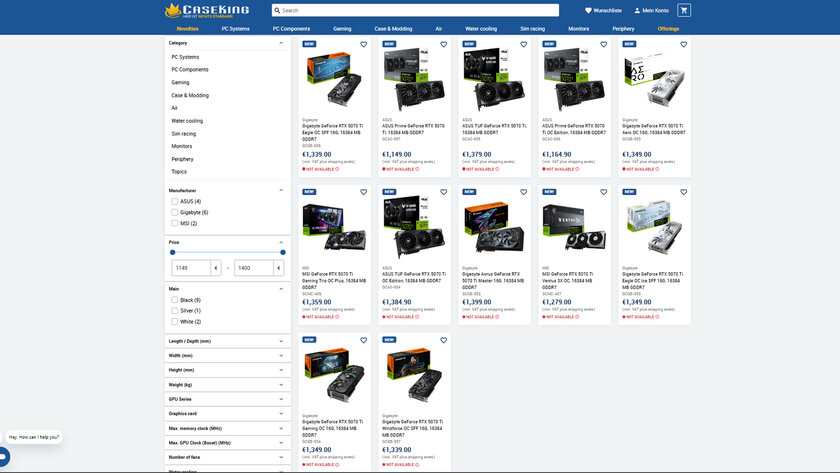Check the Silver (1) color filter
Image resolution: width=840 pixels, height=473 pixels.
click(174, 311)
